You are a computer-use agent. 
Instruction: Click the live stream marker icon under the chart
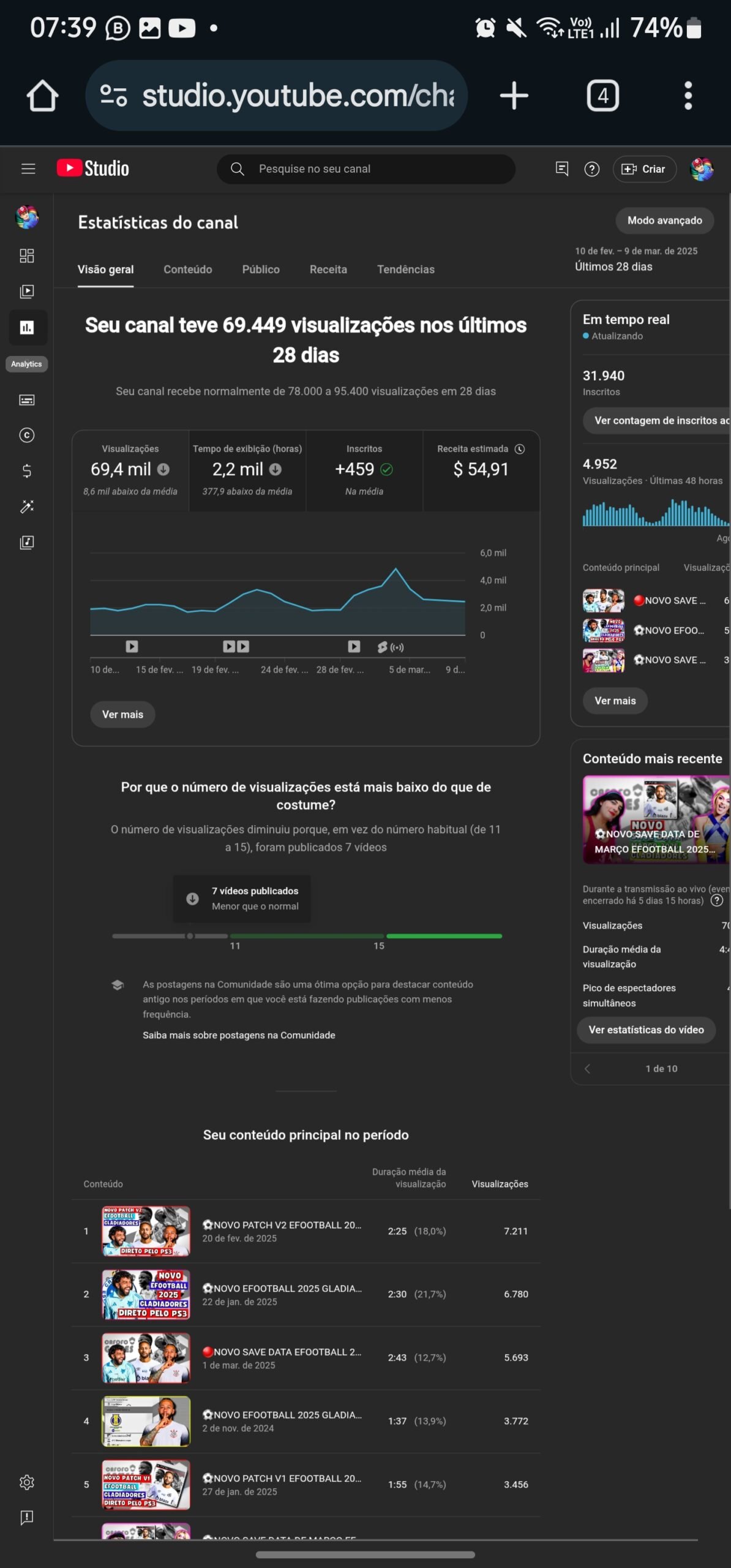click(x=397, y=647)
